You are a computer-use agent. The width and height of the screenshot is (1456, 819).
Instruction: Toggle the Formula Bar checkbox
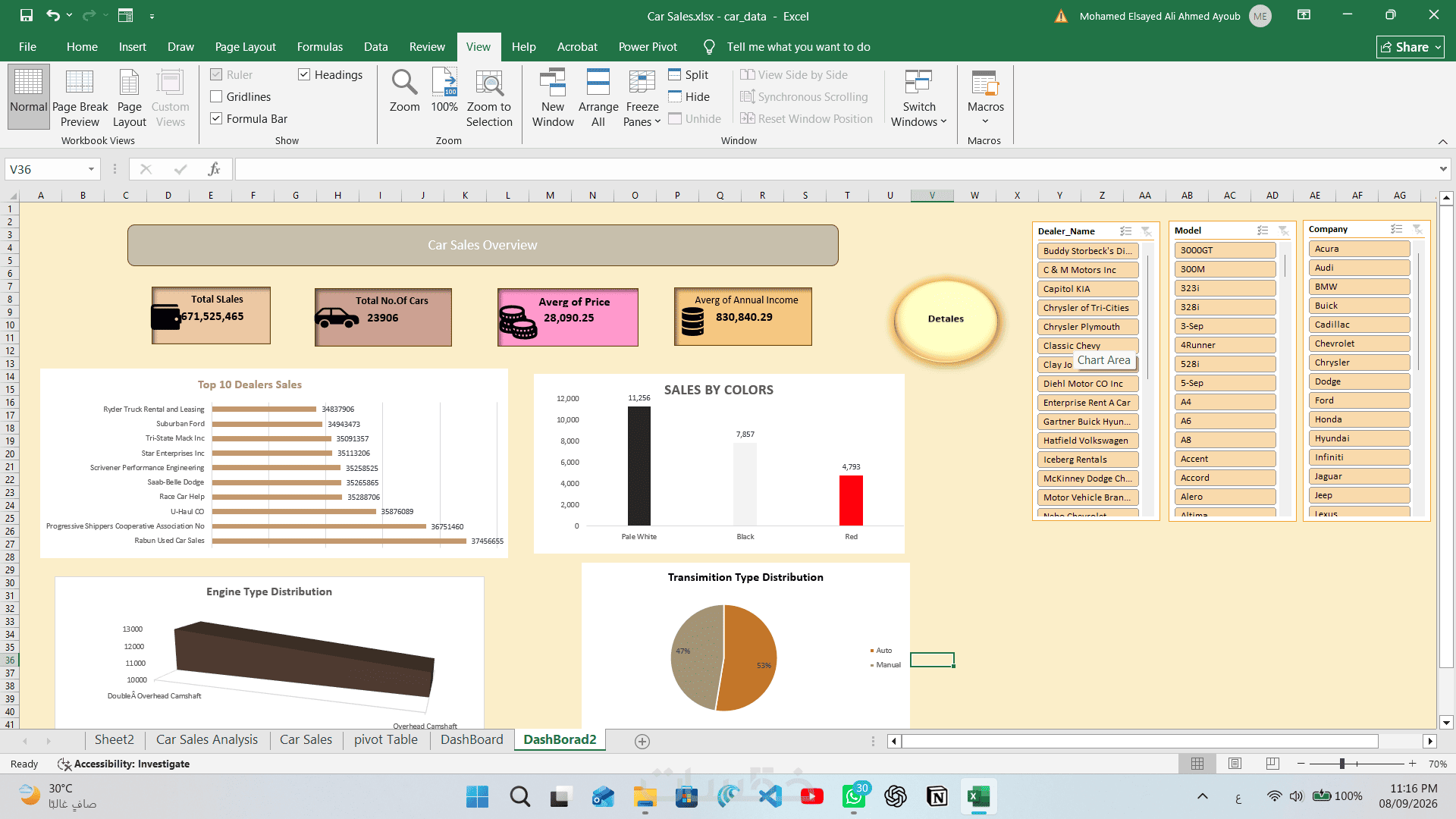[216, 119]
